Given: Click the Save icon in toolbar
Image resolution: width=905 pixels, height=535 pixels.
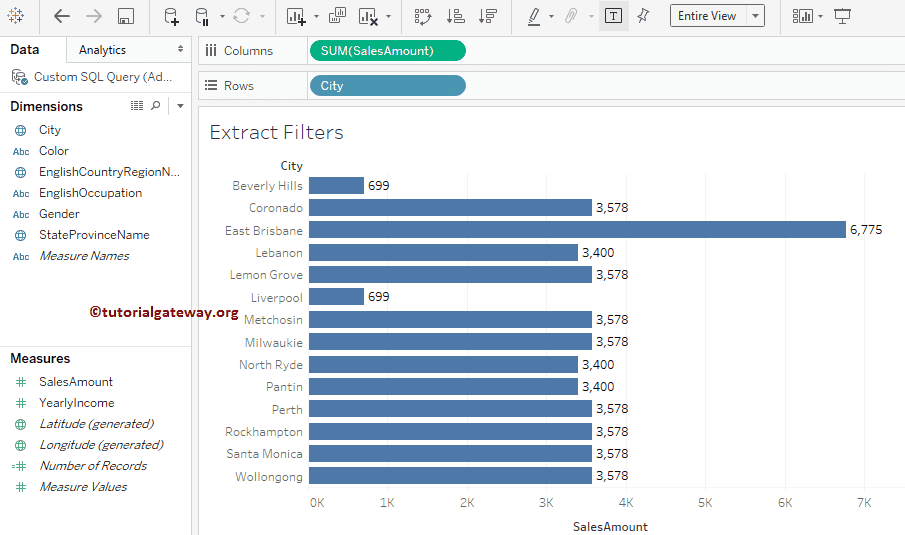Looking at the screenshot, I should (x=126, y=16).
